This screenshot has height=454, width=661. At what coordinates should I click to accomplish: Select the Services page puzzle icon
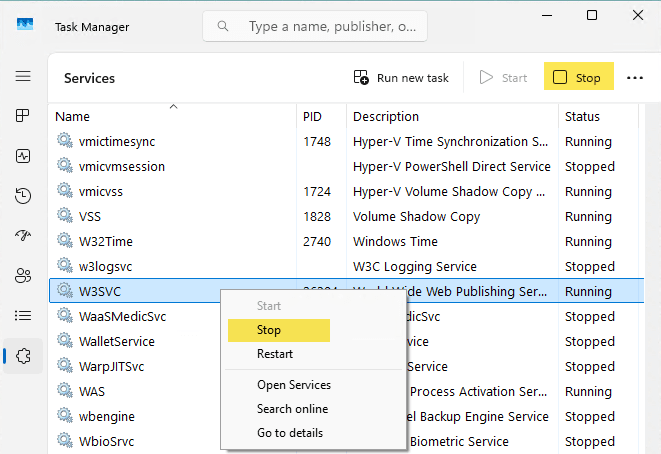pos(23,356)
